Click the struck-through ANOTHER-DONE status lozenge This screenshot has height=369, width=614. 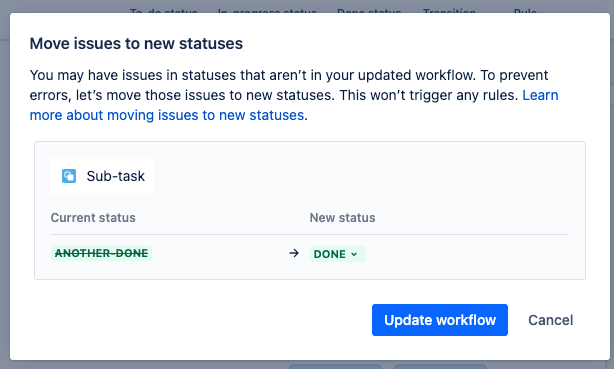tap(101, 253)
